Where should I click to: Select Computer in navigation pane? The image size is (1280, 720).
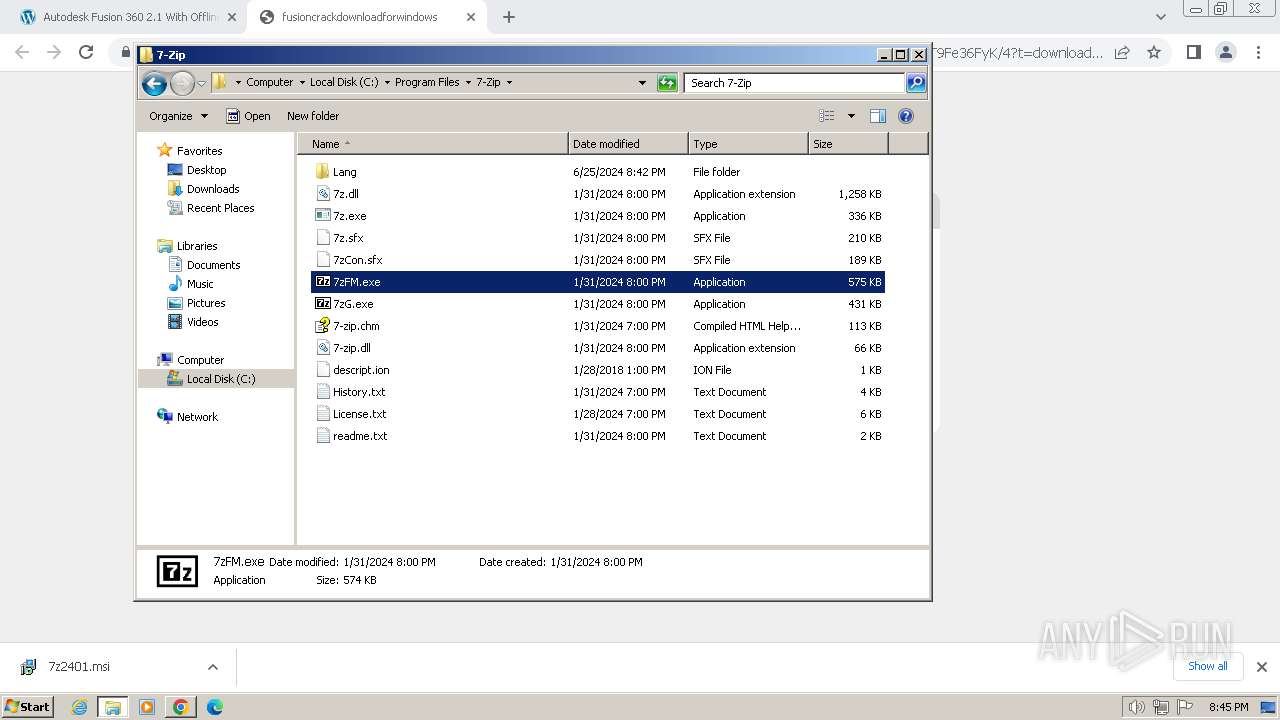200,360
